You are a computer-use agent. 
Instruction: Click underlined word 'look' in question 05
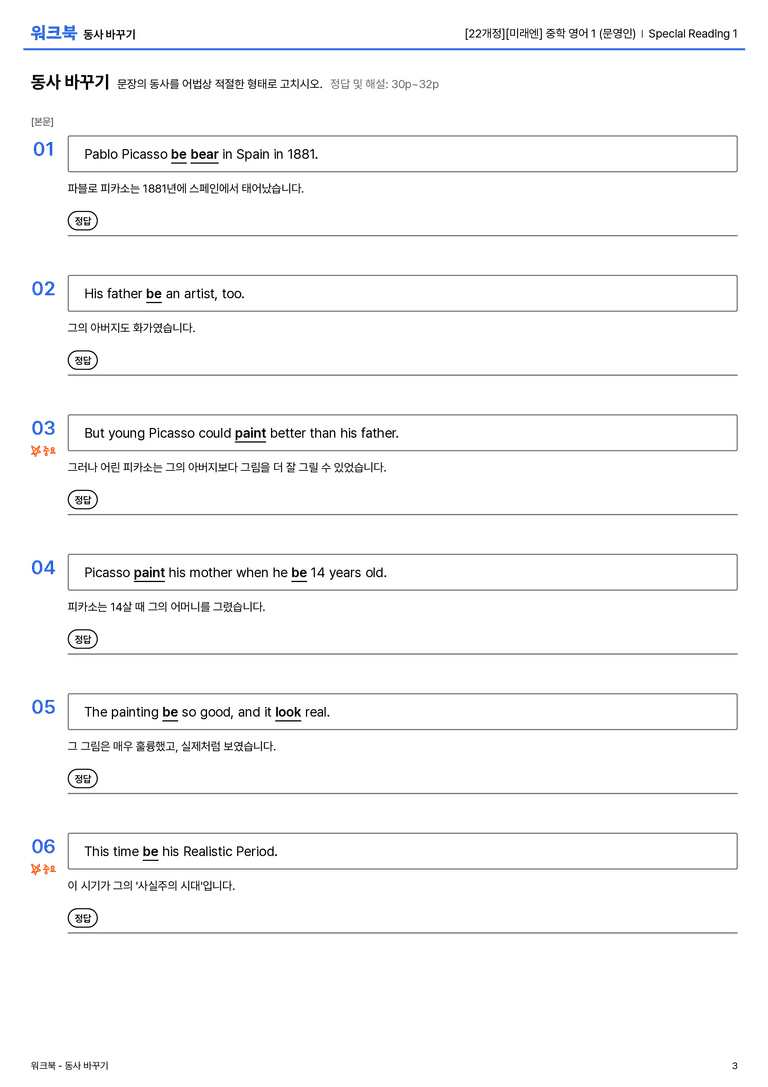tap(288, 712)
